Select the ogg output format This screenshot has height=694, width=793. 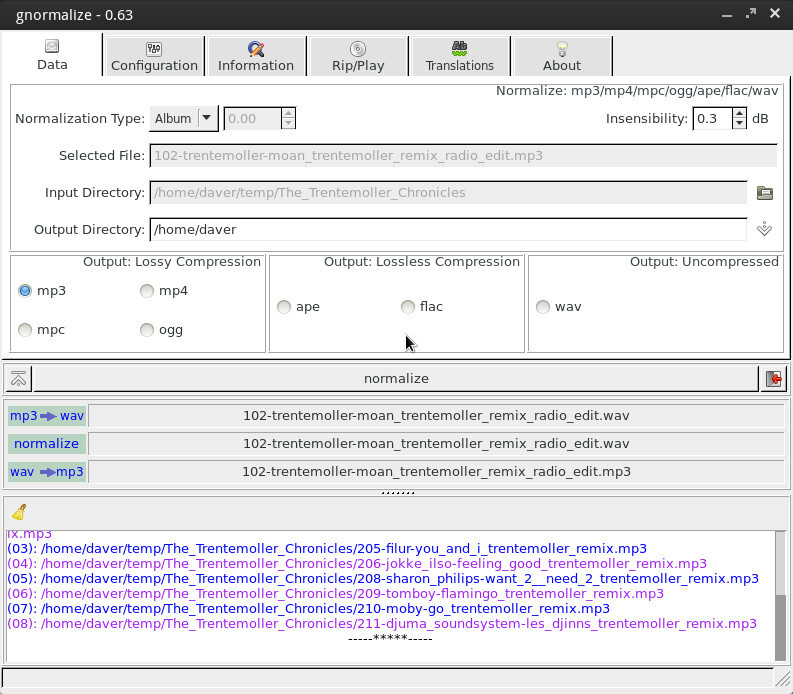(147, 330)
